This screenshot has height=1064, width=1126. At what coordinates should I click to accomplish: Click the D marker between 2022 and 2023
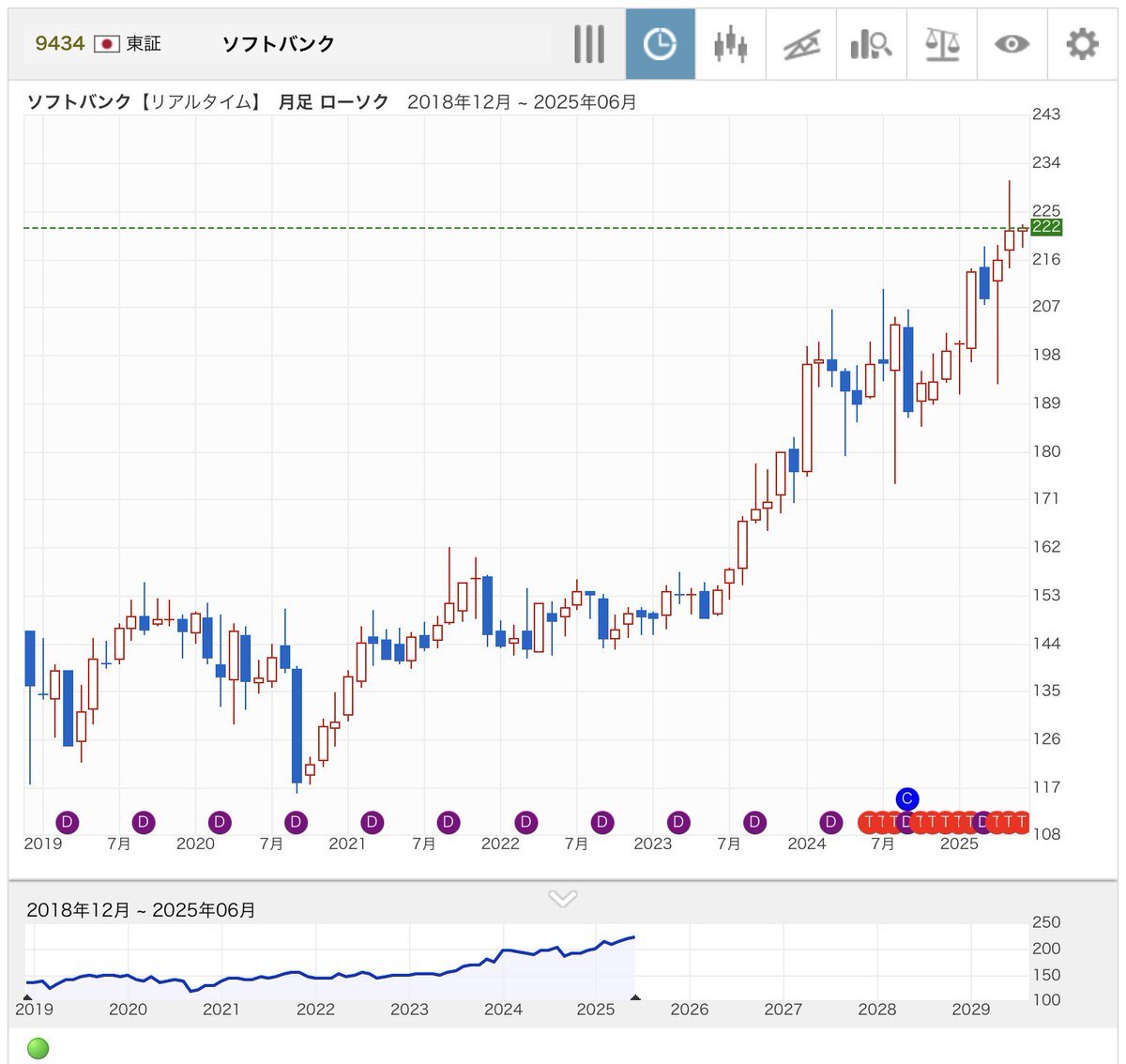click(x=602, y=823)
